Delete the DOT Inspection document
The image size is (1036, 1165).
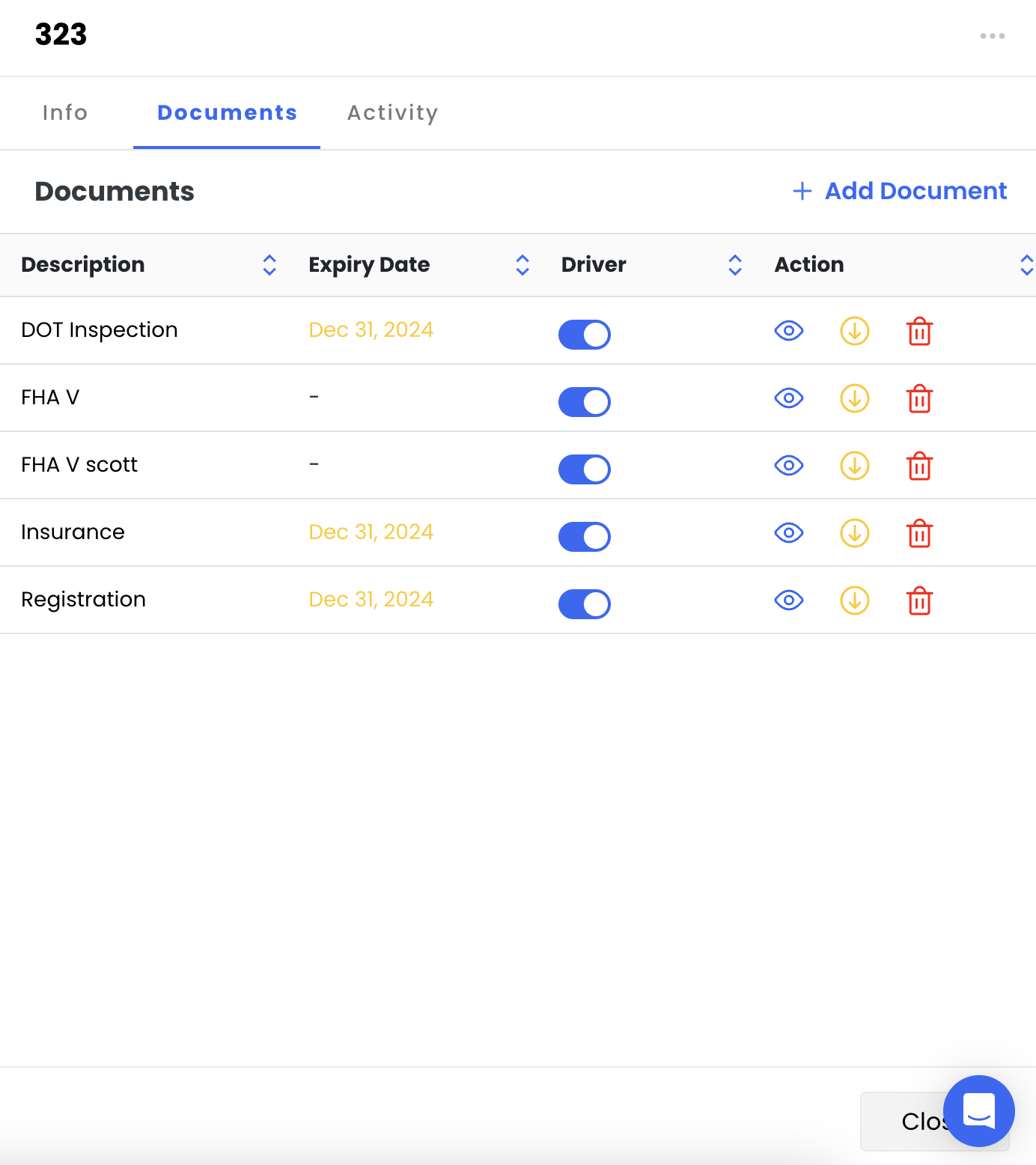pyautogui.click(x=919, y=331)
